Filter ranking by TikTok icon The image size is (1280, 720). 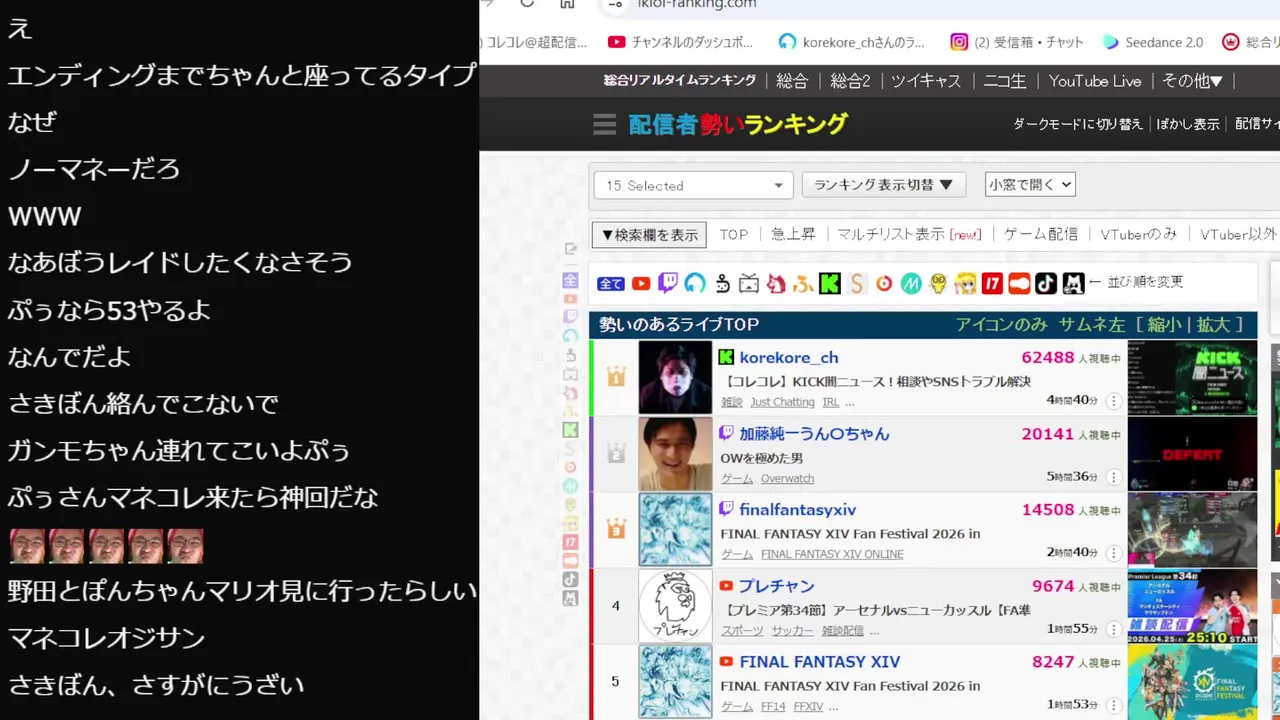(x=1046, y=284)
